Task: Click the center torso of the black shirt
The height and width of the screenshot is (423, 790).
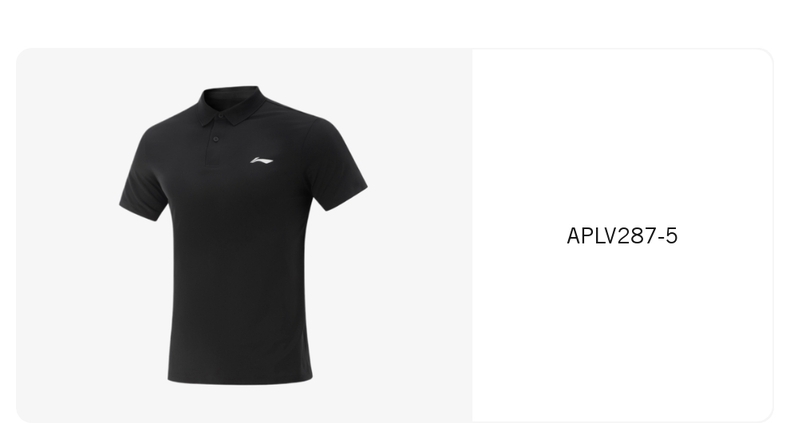Action: point(239,252)
